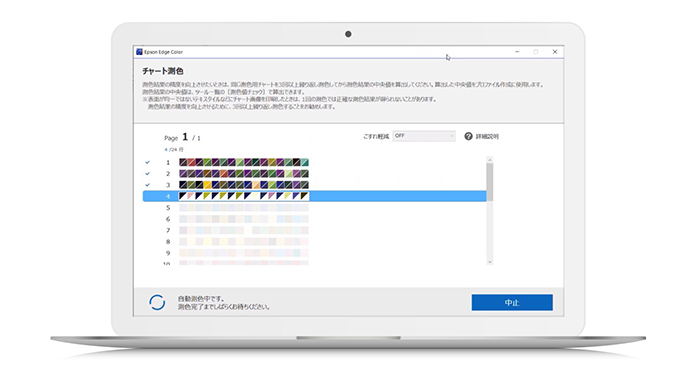This screenshot has width=700, height=385.
Task: Minimize the Epson Edge Color window
Action: (x=517, y=52)
